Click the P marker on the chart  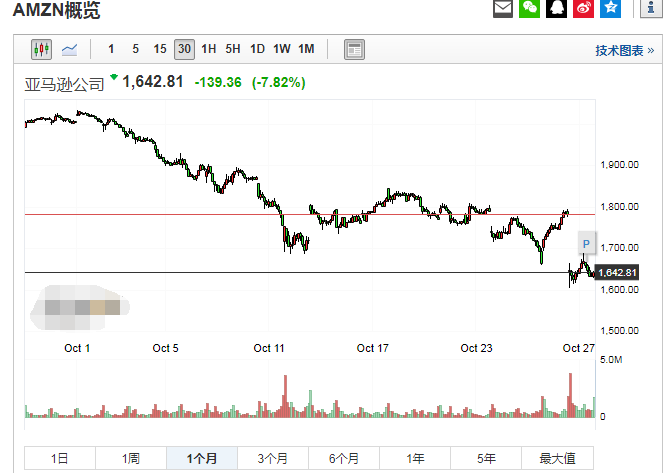click(x=586, y=244)
